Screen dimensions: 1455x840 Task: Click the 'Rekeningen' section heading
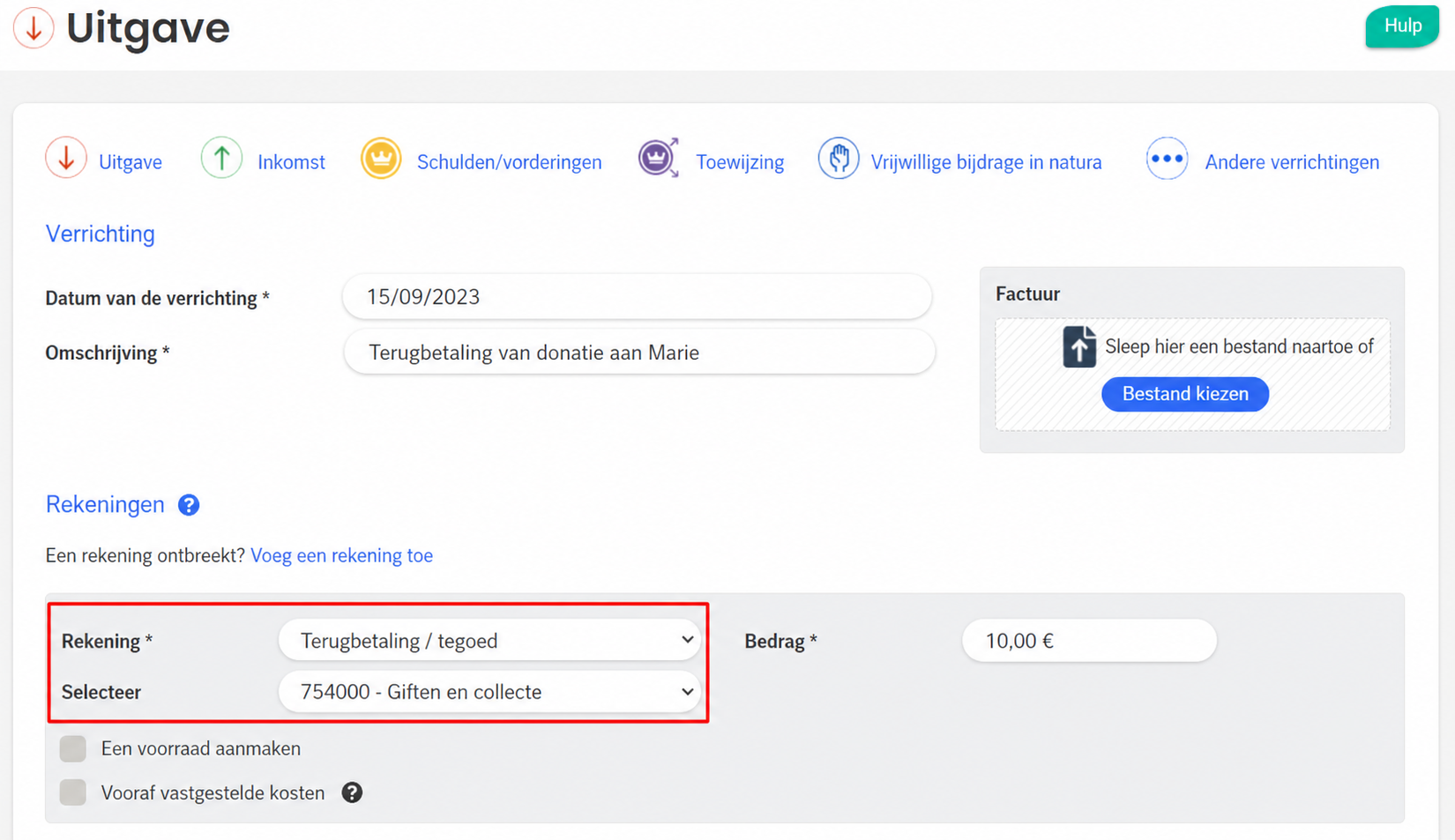tap(105, 504)
